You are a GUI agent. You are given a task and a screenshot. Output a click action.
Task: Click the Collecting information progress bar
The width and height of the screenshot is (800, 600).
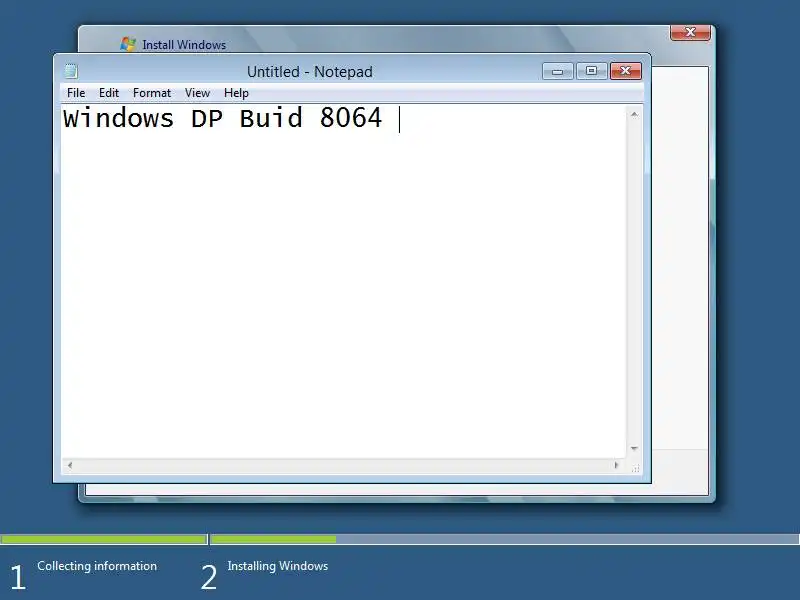104,539
